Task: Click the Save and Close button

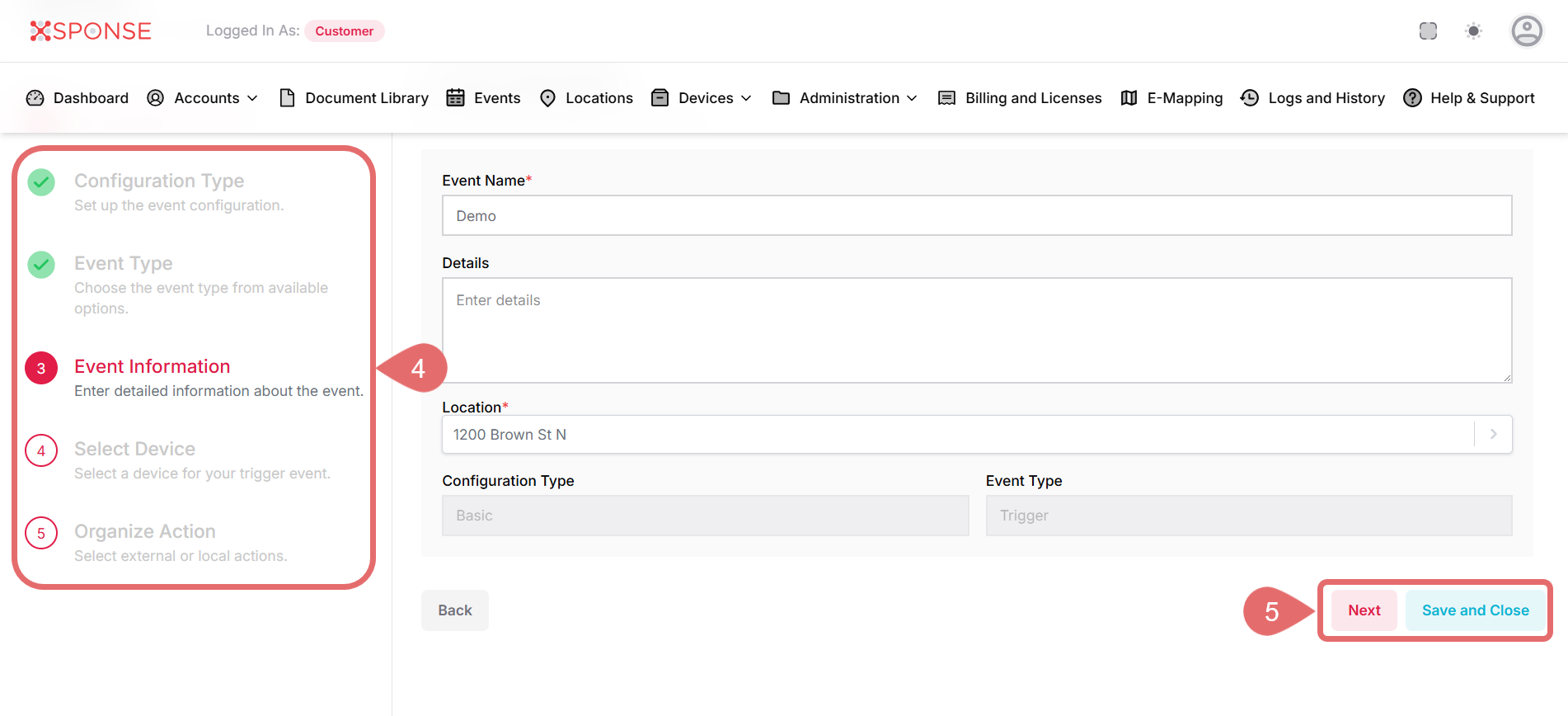Action: (1475, 610)
